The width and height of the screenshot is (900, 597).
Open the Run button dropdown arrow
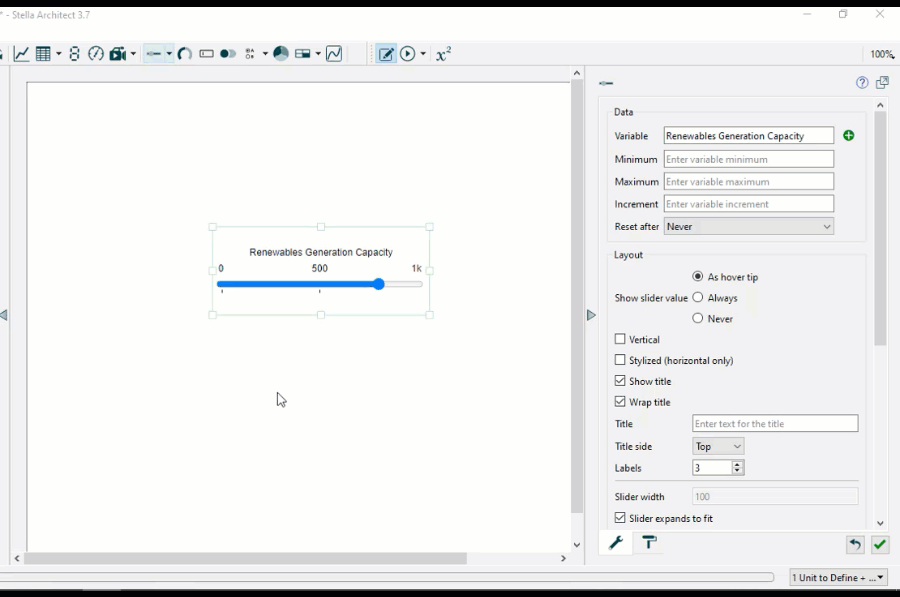[x=423, y=54]
